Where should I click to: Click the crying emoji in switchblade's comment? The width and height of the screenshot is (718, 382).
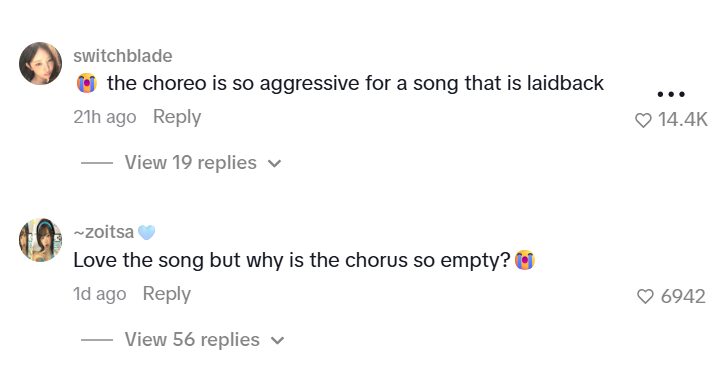point(87,83)
